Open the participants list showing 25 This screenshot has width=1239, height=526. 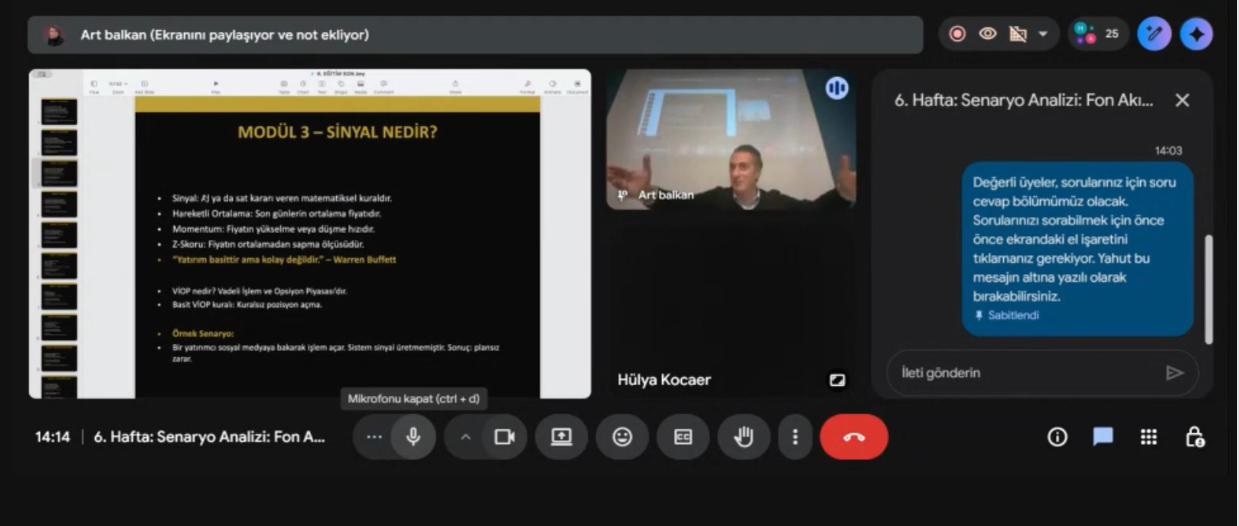pyautogui.click(x=1098, y=34)
